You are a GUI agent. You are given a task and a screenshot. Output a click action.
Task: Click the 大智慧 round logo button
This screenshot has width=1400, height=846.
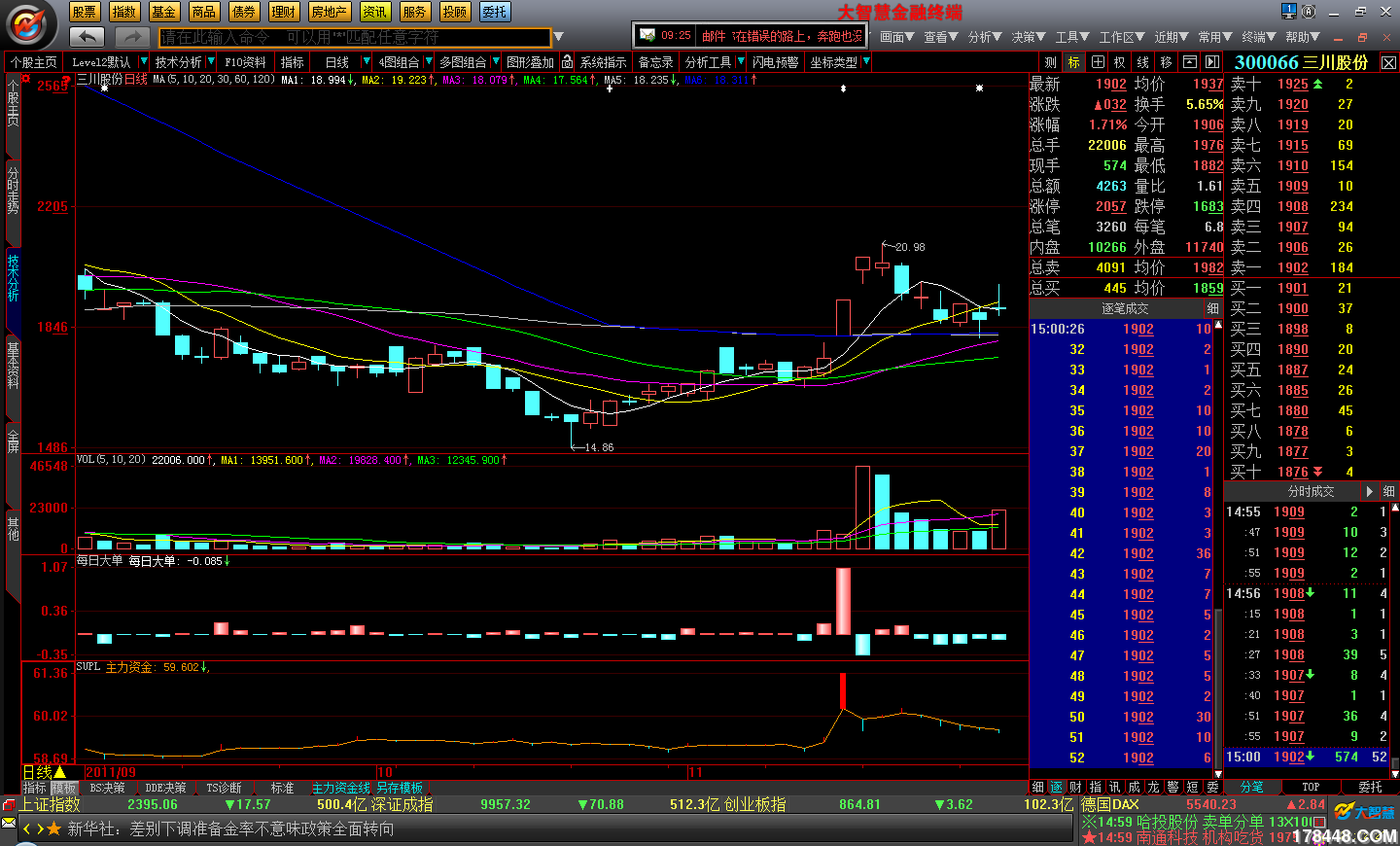[29, 24]
